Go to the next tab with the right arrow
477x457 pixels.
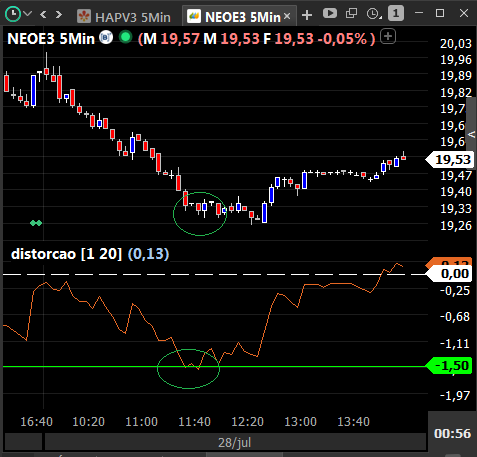click(59, 14)
